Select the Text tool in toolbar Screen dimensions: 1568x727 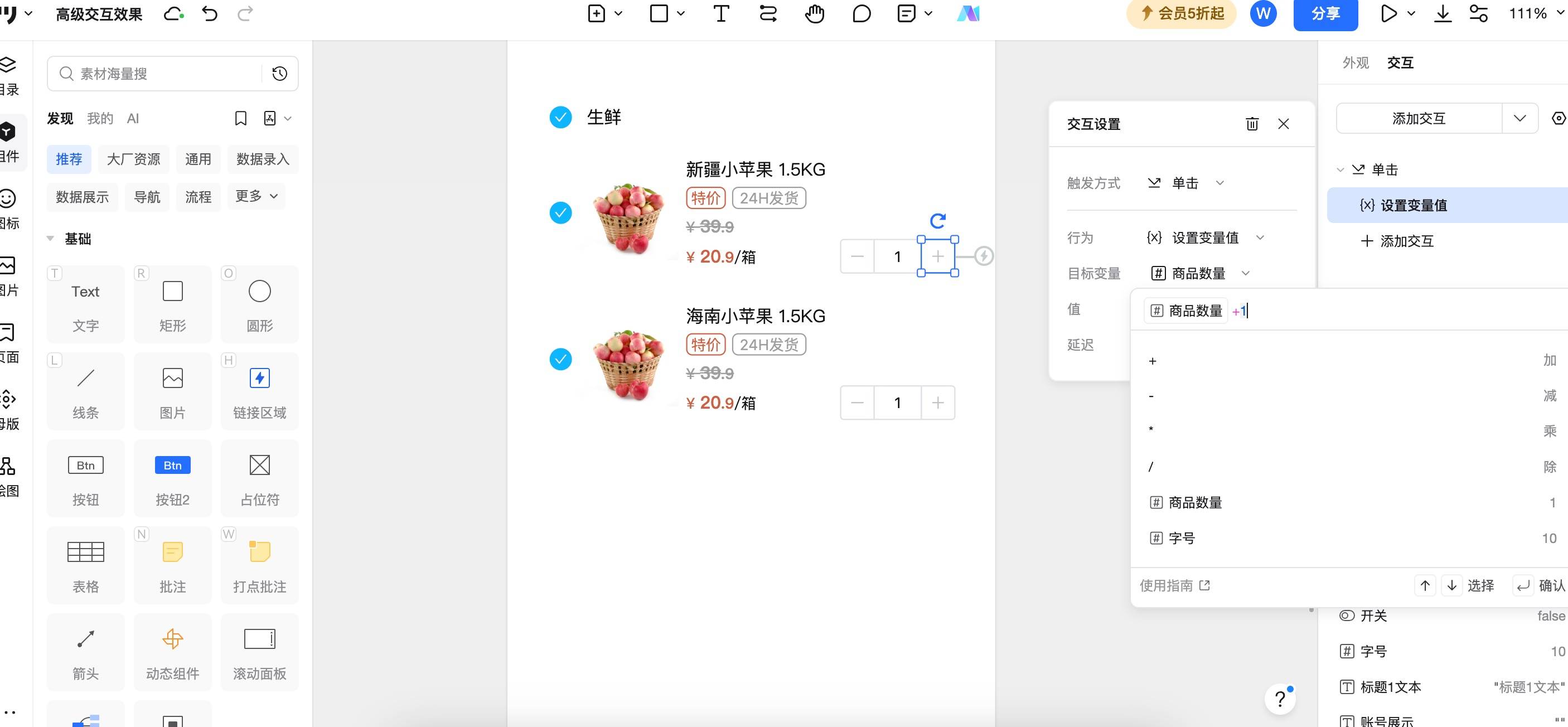click(720, 13)
